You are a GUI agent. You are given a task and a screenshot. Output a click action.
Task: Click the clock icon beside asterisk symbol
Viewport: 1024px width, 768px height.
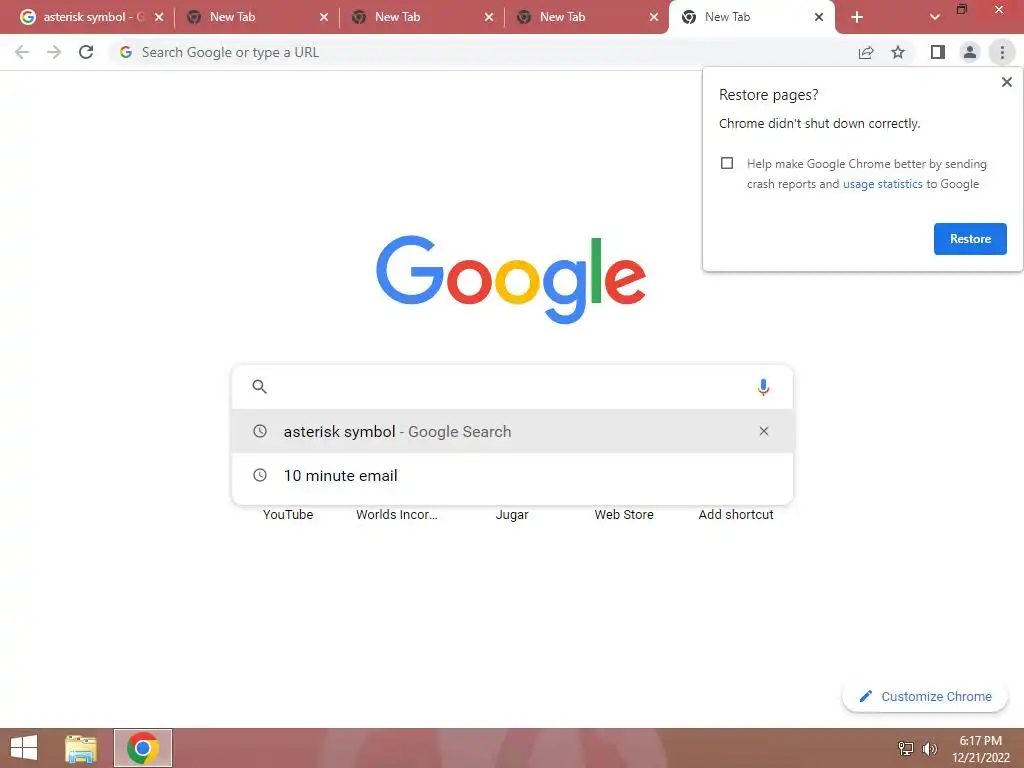click(x=260, y=431)
